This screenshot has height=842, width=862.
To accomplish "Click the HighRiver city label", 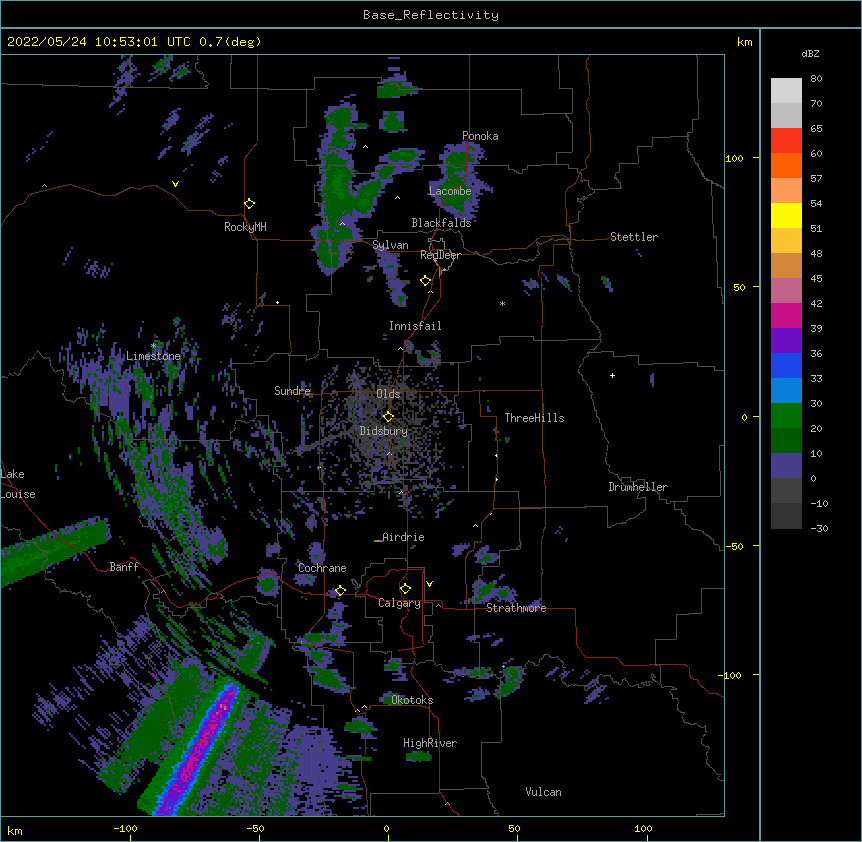I will (430, 743).
